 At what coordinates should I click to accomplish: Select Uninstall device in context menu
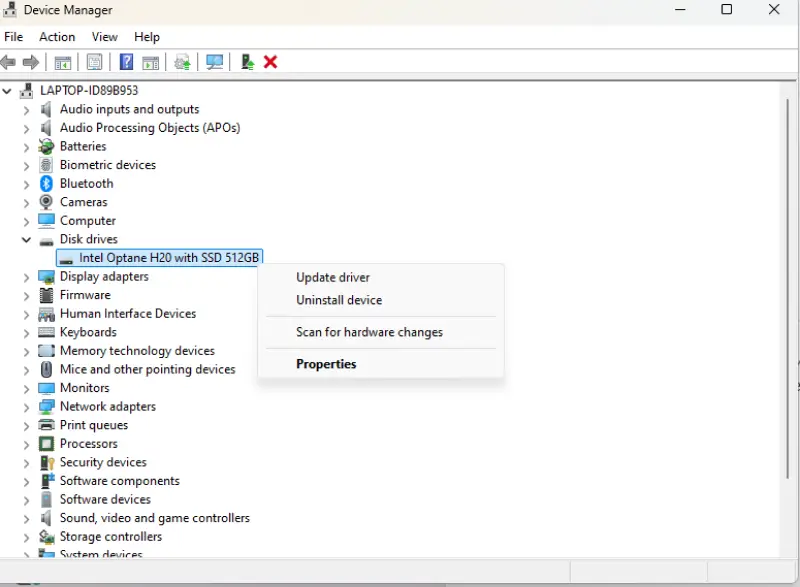pos(339,300)
